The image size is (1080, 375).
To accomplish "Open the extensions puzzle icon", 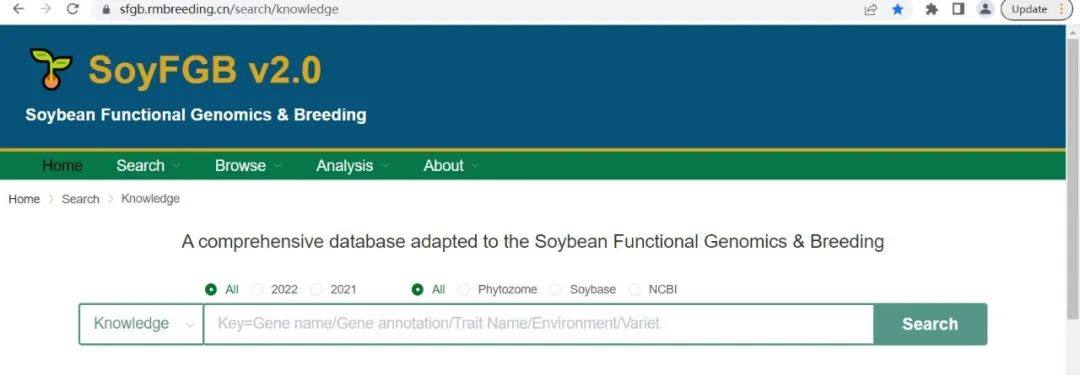I will pyautogui.click(x=932, y=10).
